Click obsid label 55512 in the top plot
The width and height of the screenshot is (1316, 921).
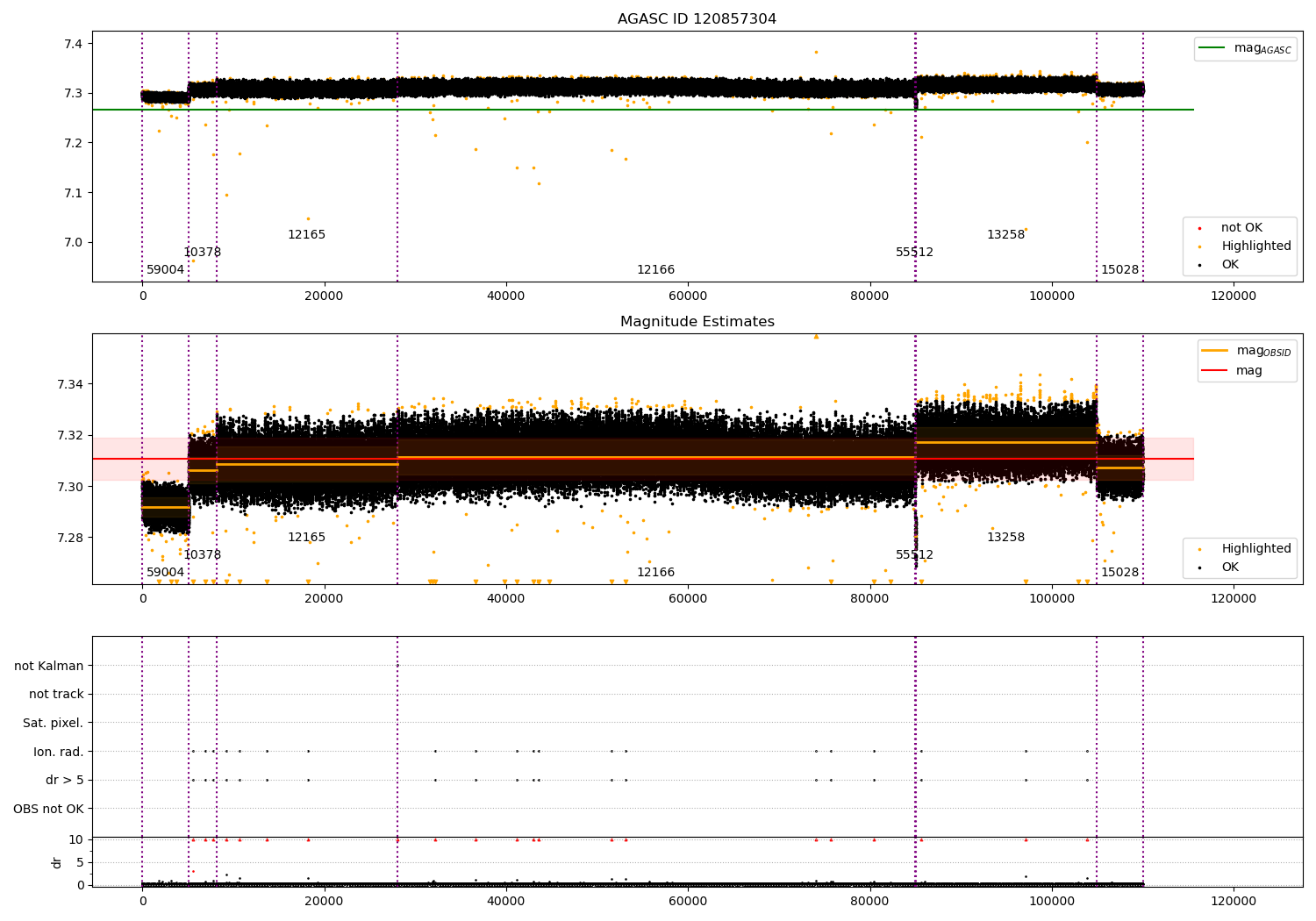(x=914, y=253)
